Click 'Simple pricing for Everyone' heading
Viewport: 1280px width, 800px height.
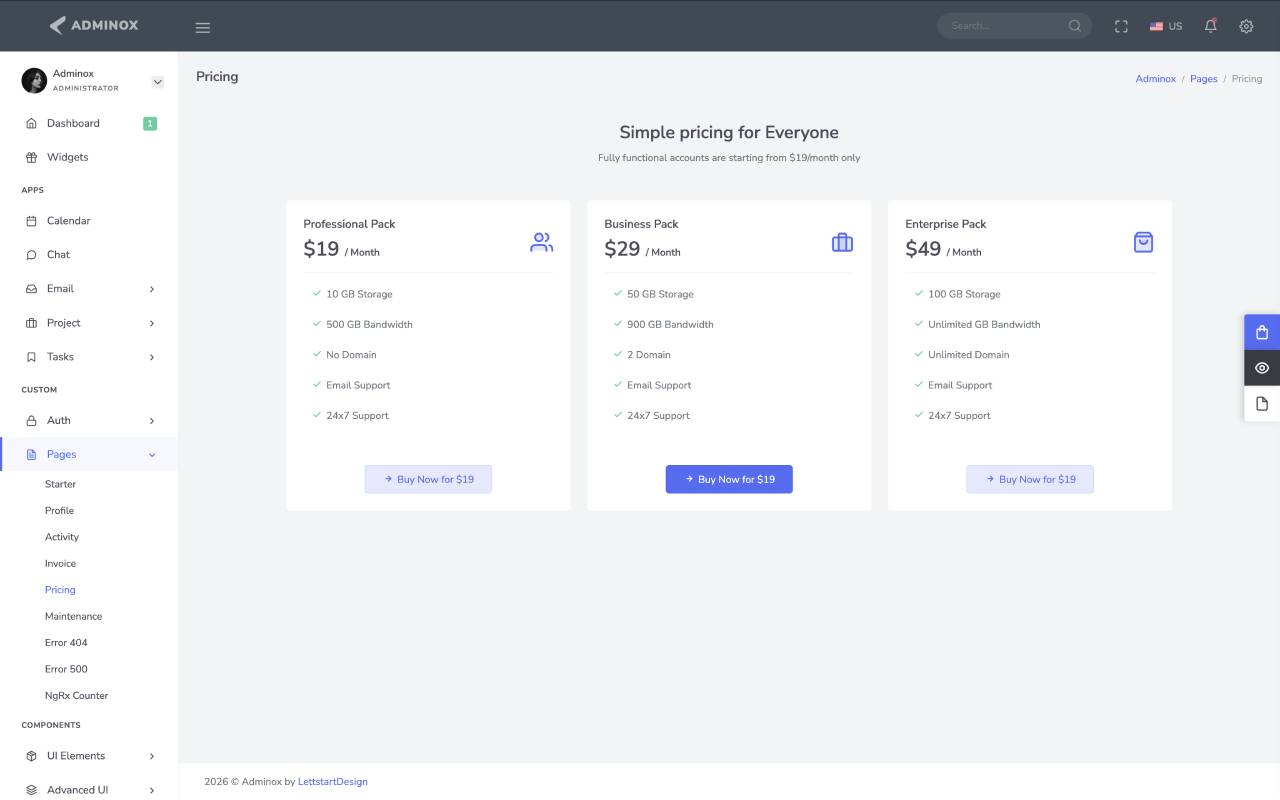pos(729,132)
